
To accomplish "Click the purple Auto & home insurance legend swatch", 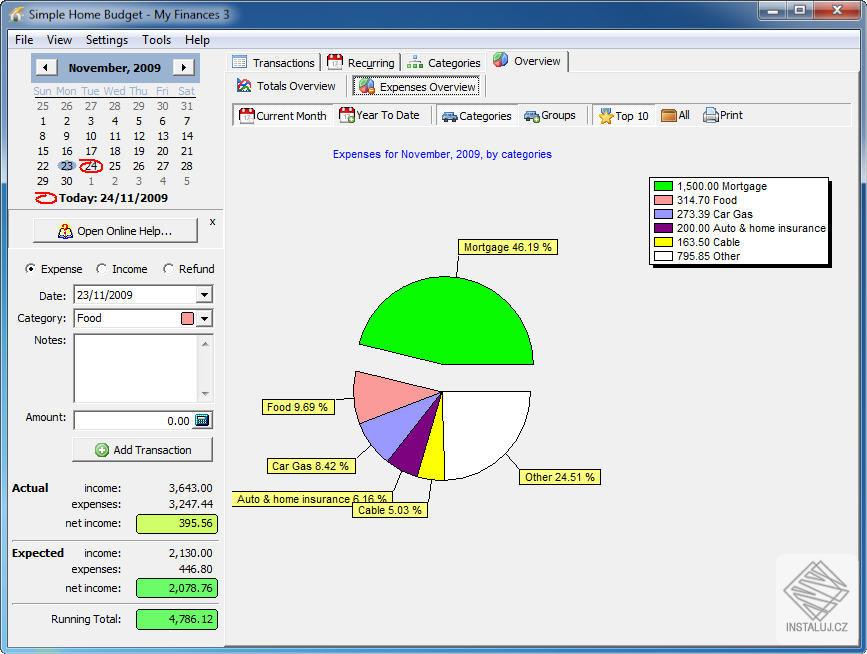I will pos(663,228).
